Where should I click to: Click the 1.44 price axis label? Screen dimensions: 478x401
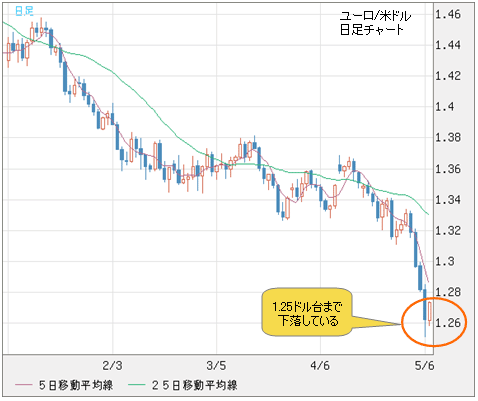click(448, 45)
